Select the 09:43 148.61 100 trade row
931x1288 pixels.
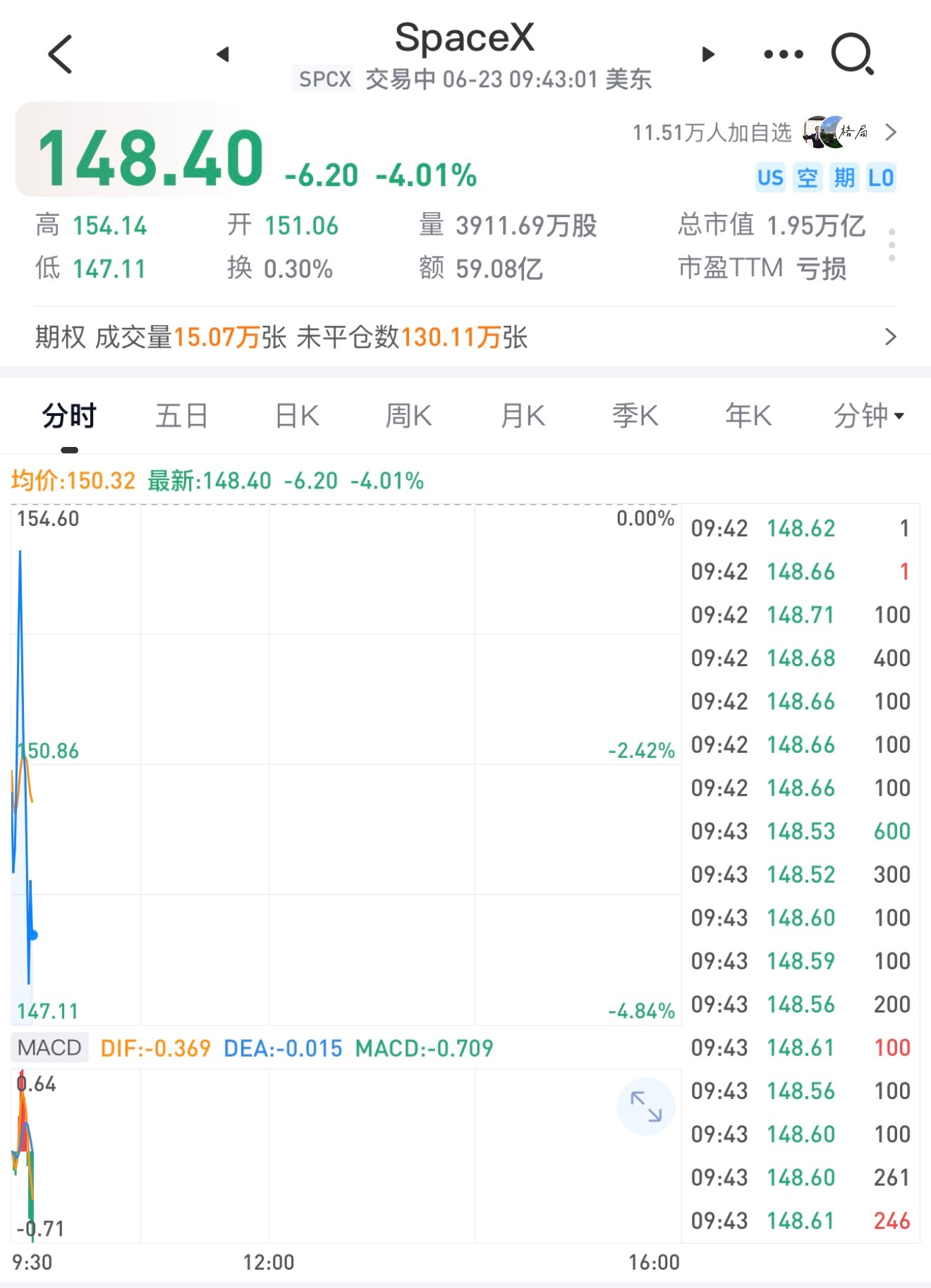point(801,1048)
